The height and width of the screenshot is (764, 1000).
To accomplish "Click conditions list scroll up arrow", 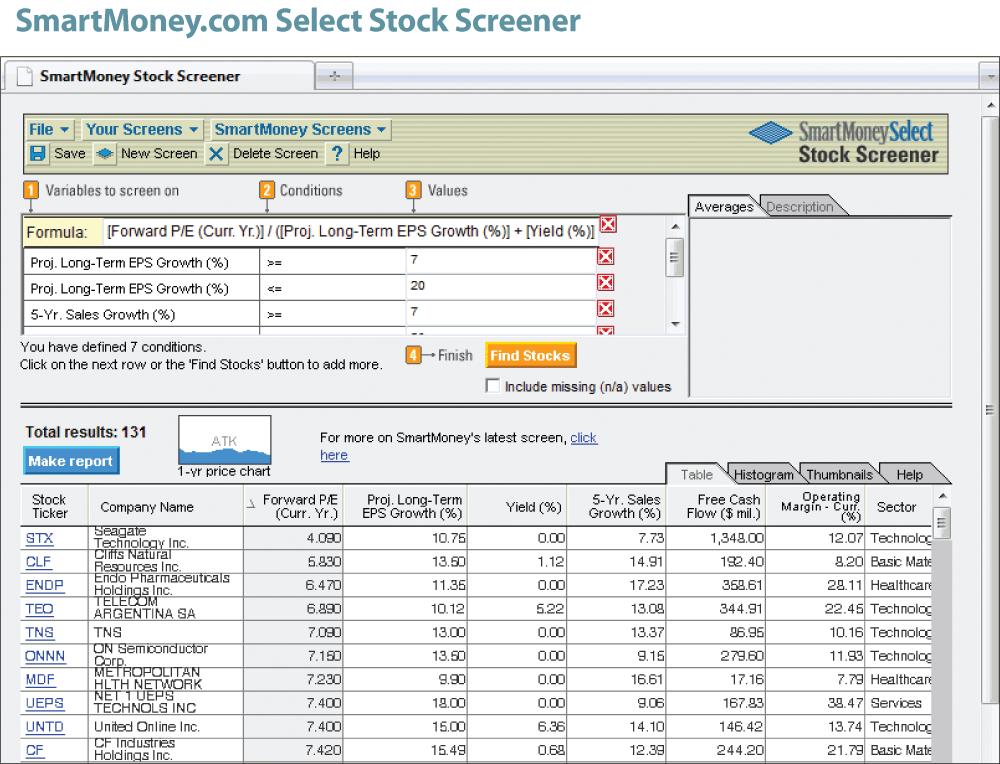I will [675, 226].
